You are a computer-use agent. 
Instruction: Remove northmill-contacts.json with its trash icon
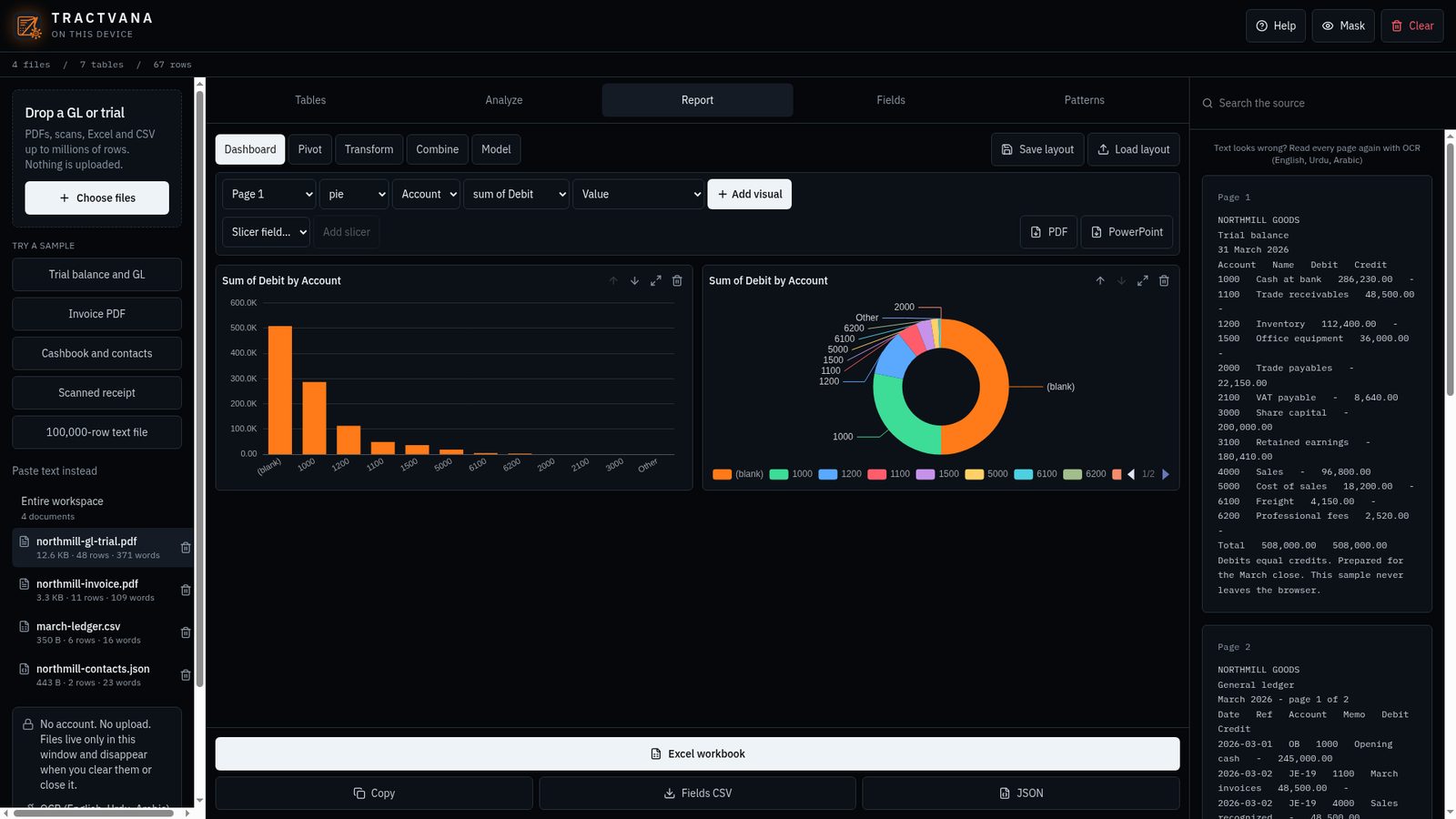186,675
